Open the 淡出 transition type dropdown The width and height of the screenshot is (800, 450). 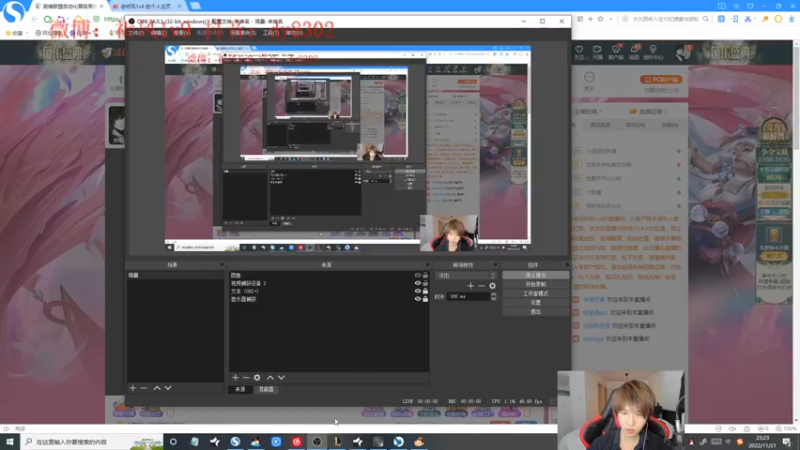coord(466,276)
